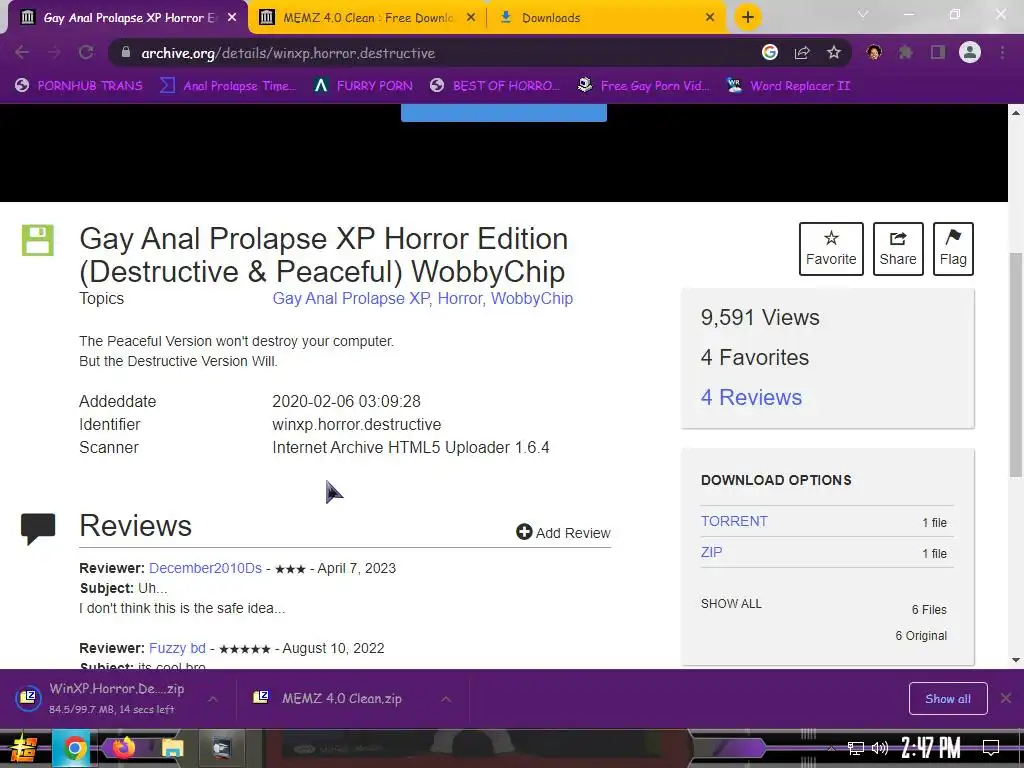Open the 4 Reviews link
The width and height of the screenshot is (1024, 768).
751,397
